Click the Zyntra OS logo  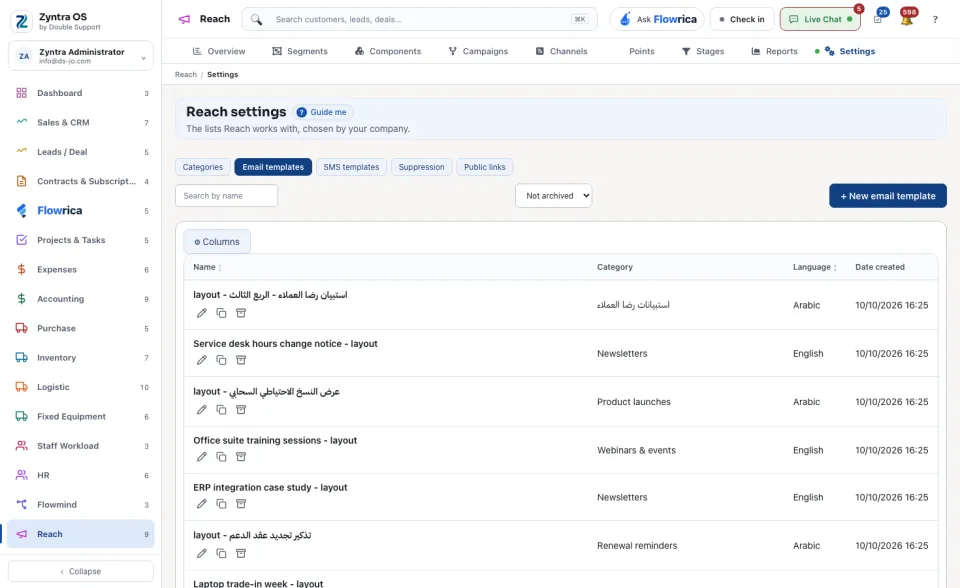click(21, 21)
